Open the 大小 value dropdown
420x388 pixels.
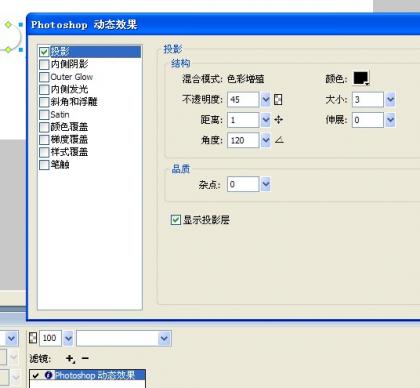point(390,100)
